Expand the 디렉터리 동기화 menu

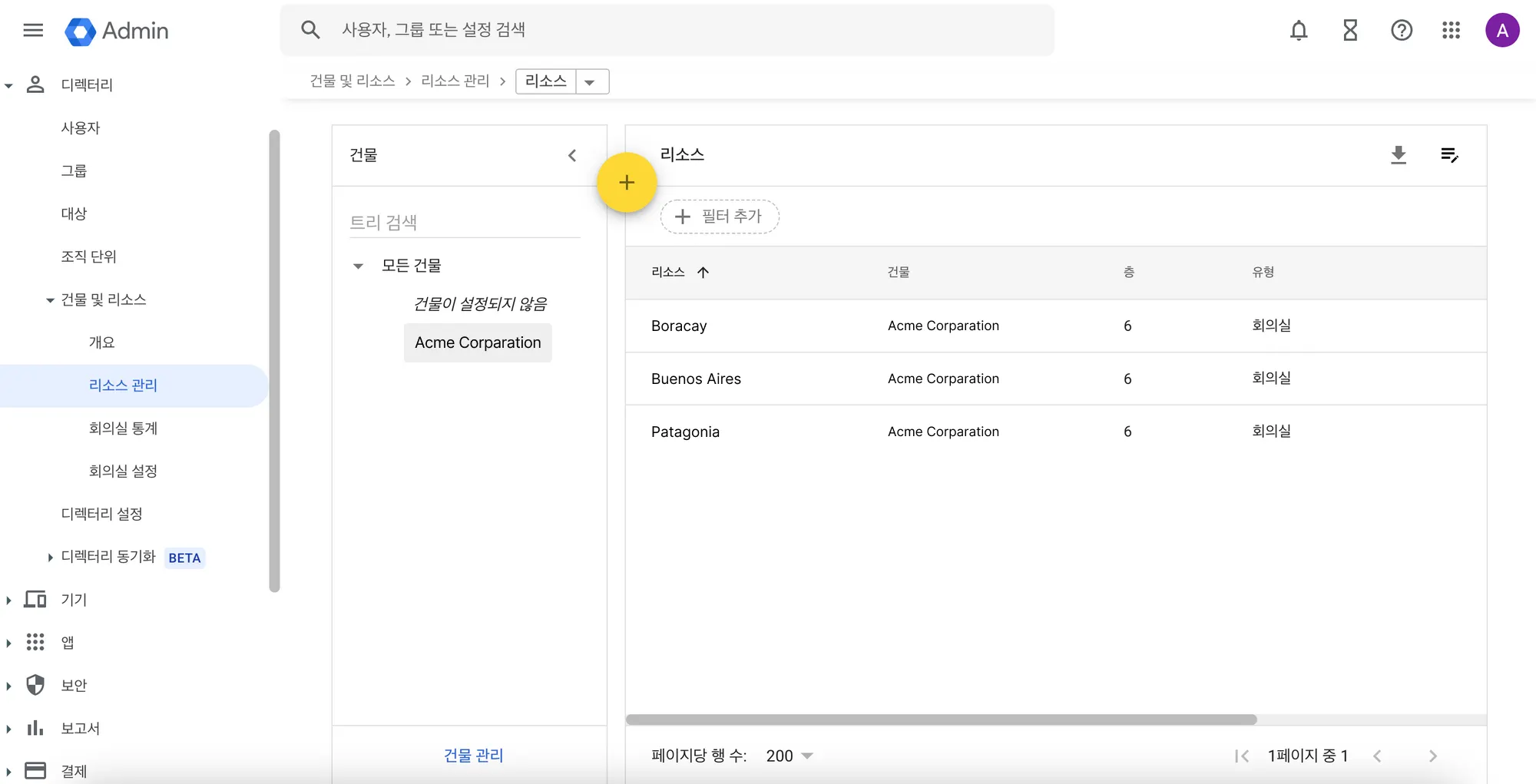(x=51, y=557)
